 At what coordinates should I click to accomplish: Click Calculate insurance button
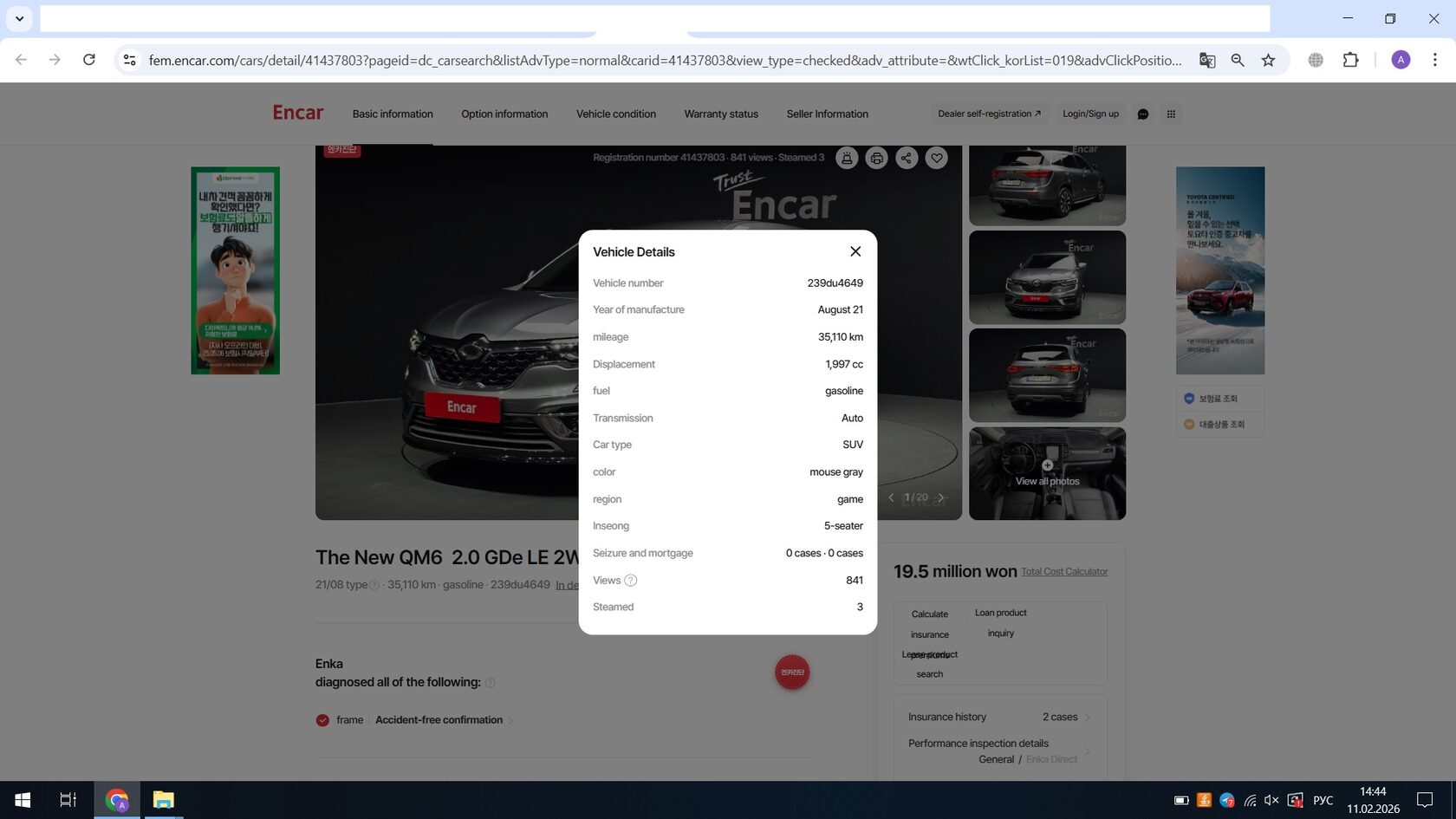click(930, 624)
